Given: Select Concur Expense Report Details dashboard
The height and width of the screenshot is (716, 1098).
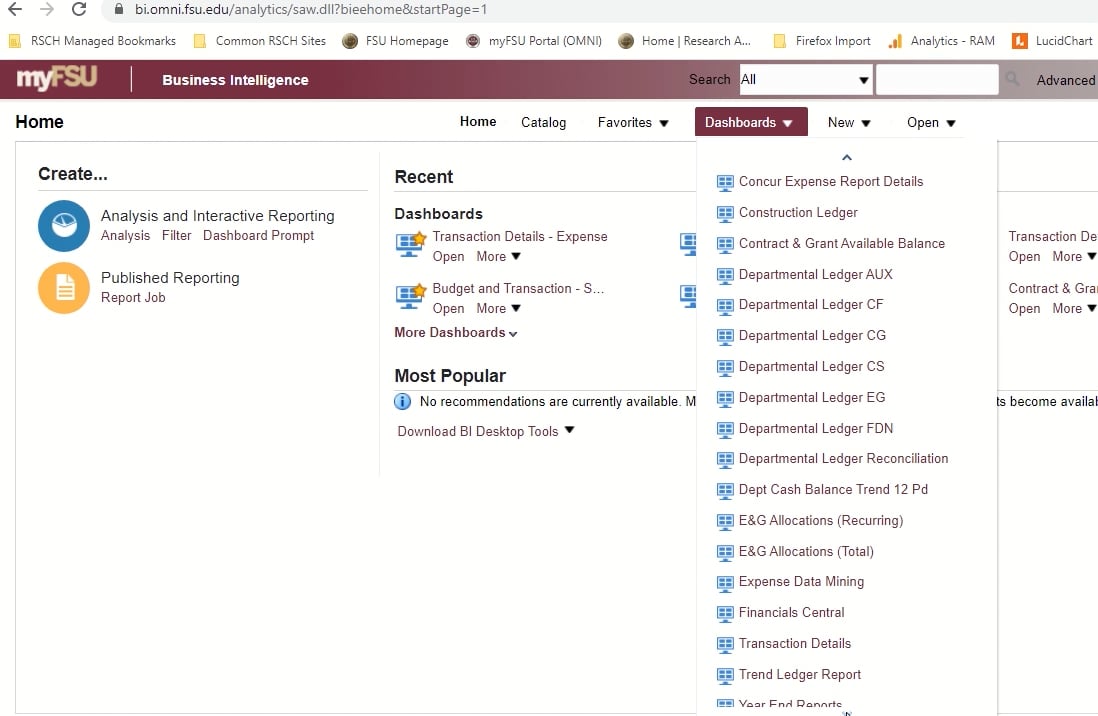Looking at the screenshot, I should pyautogui.click(x=830, y=182).
